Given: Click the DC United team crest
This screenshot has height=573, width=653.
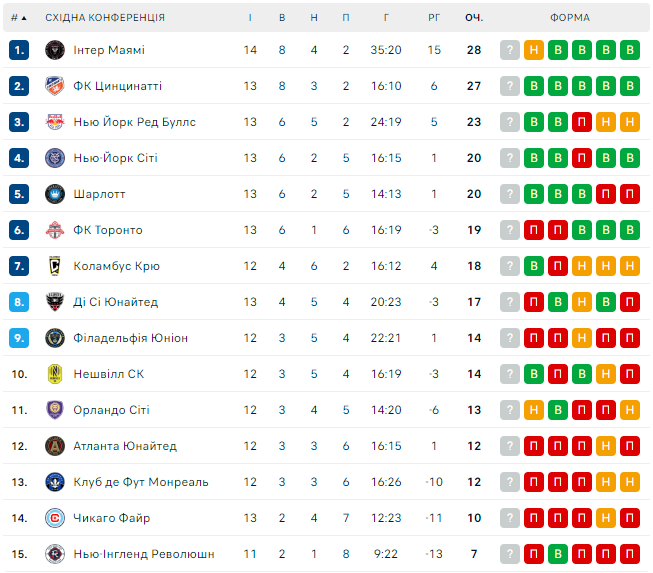Looking at the screenshot, I should 54,302.
